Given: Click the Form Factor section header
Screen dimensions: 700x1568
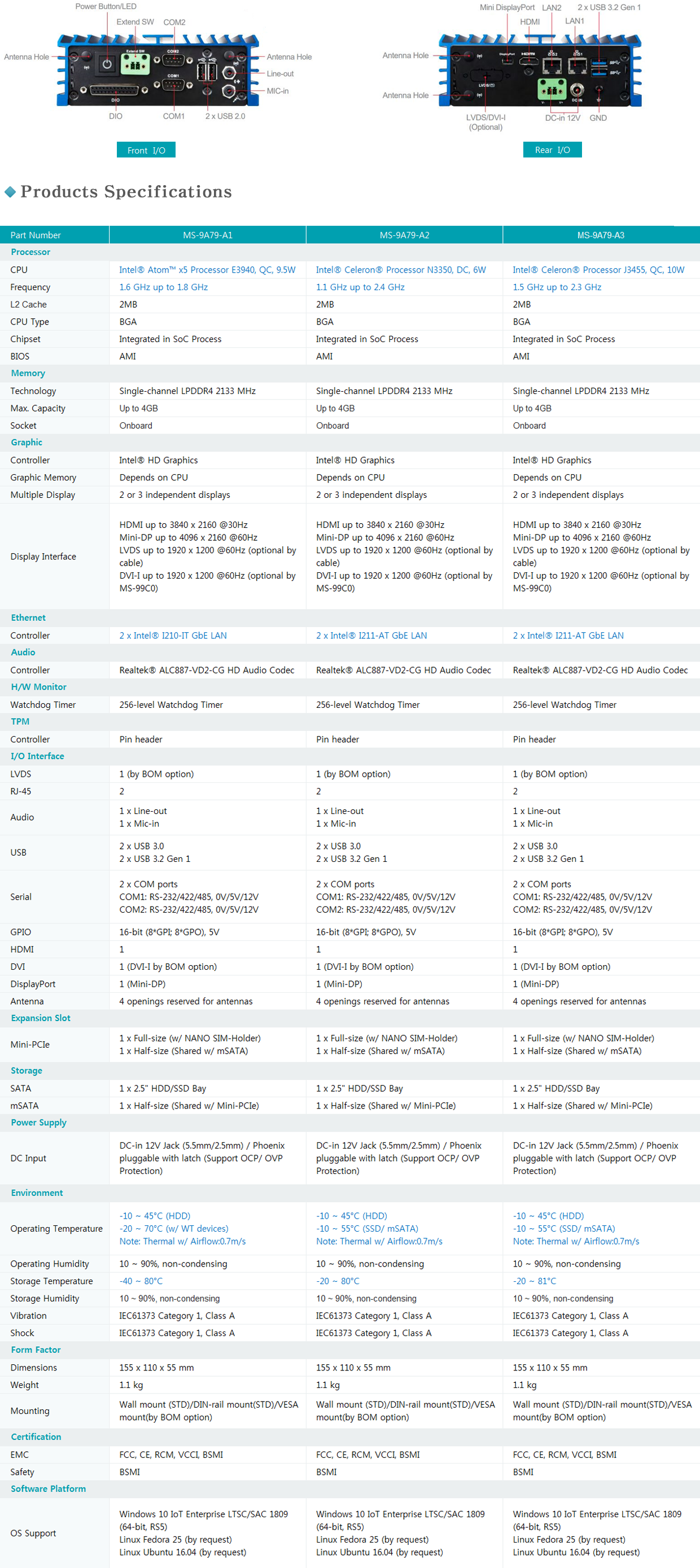Looking at the screenshot, I should coord(36,1350).
